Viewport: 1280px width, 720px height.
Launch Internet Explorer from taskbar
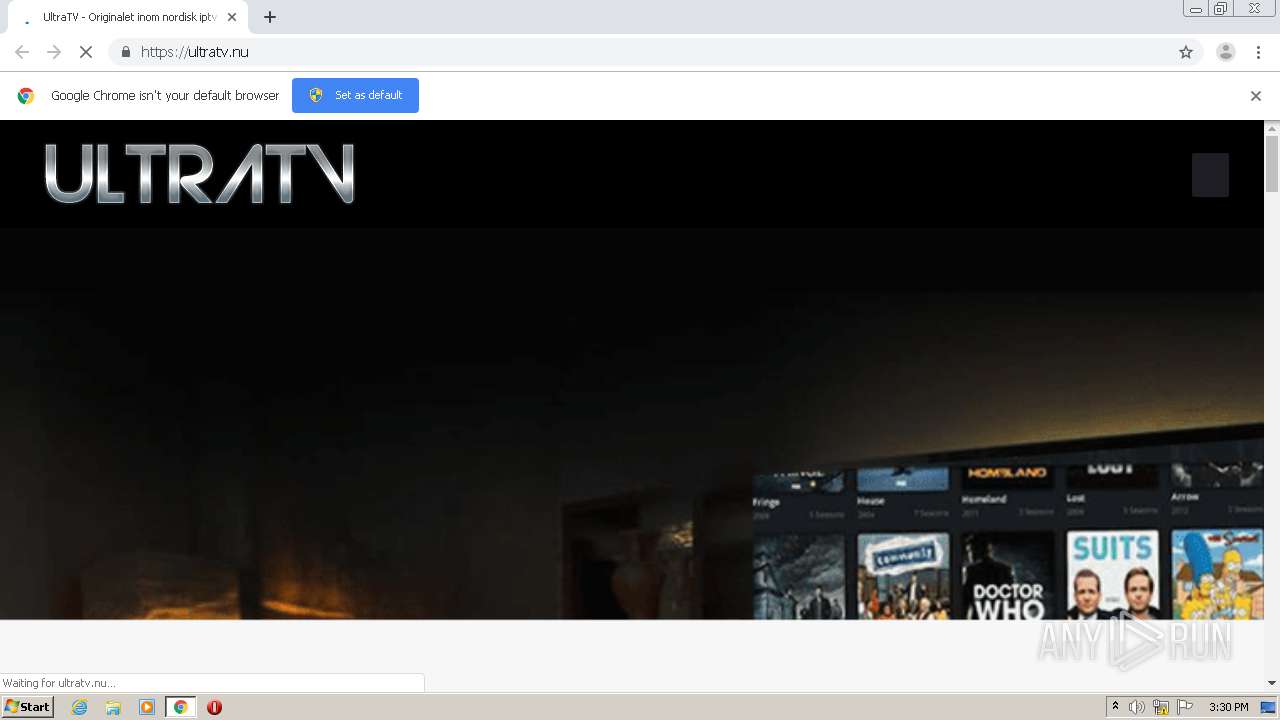[x=80, y=707]
